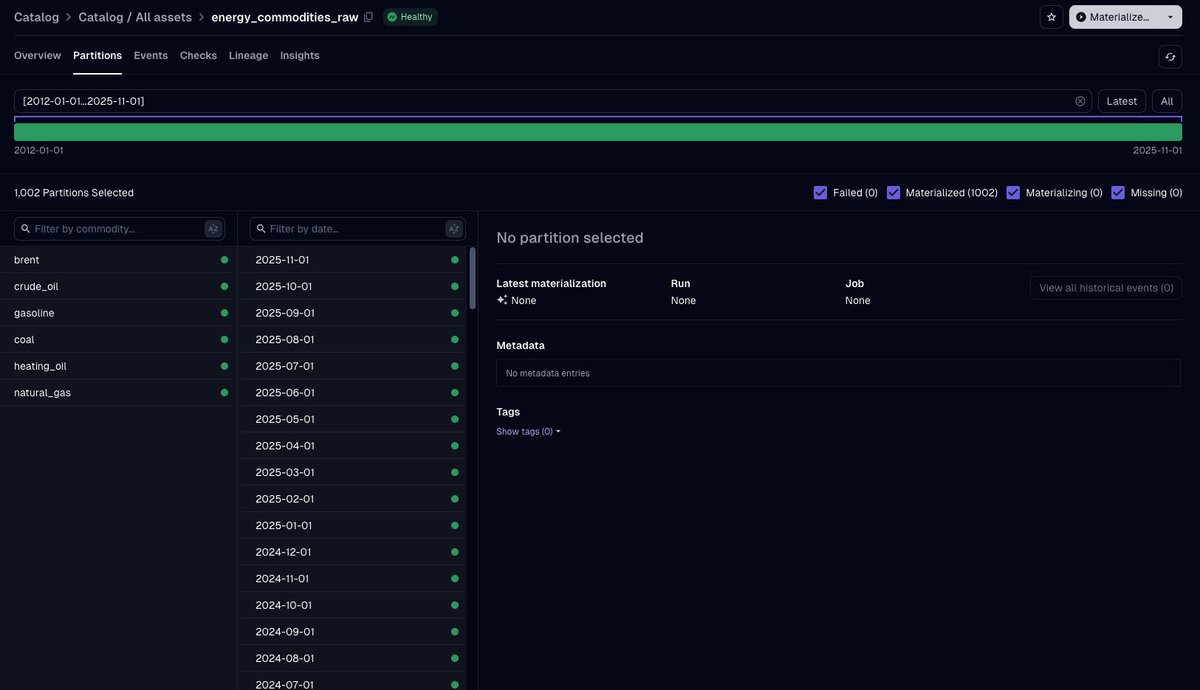Image resolution: width=1200 pixels, height=690 pixels.
Task: Copy asset key icon next to energy_commodities_raw
Action: (x=368, y=17)
